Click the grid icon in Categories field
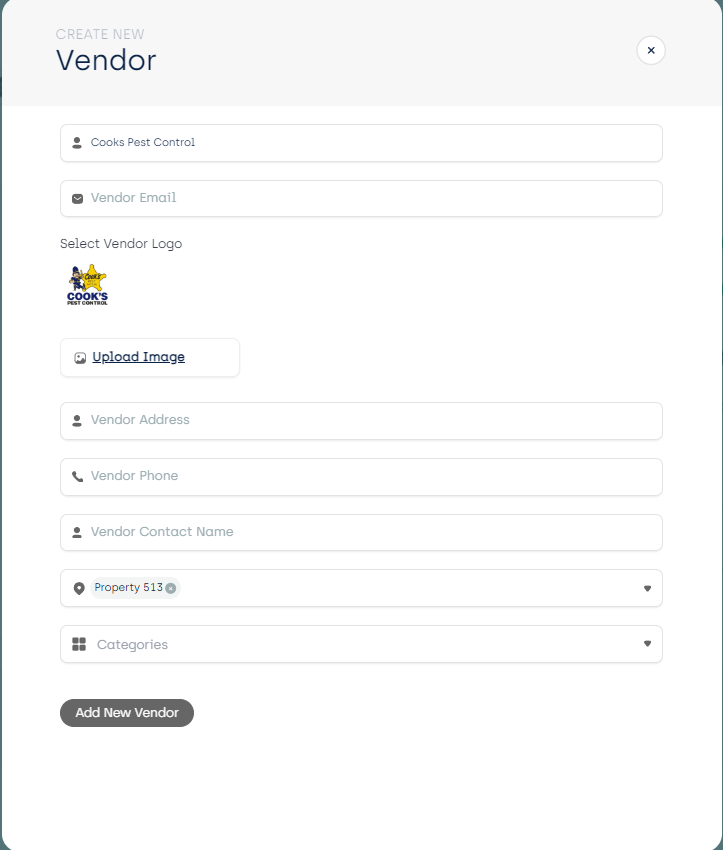 click(x=79, y=645)
